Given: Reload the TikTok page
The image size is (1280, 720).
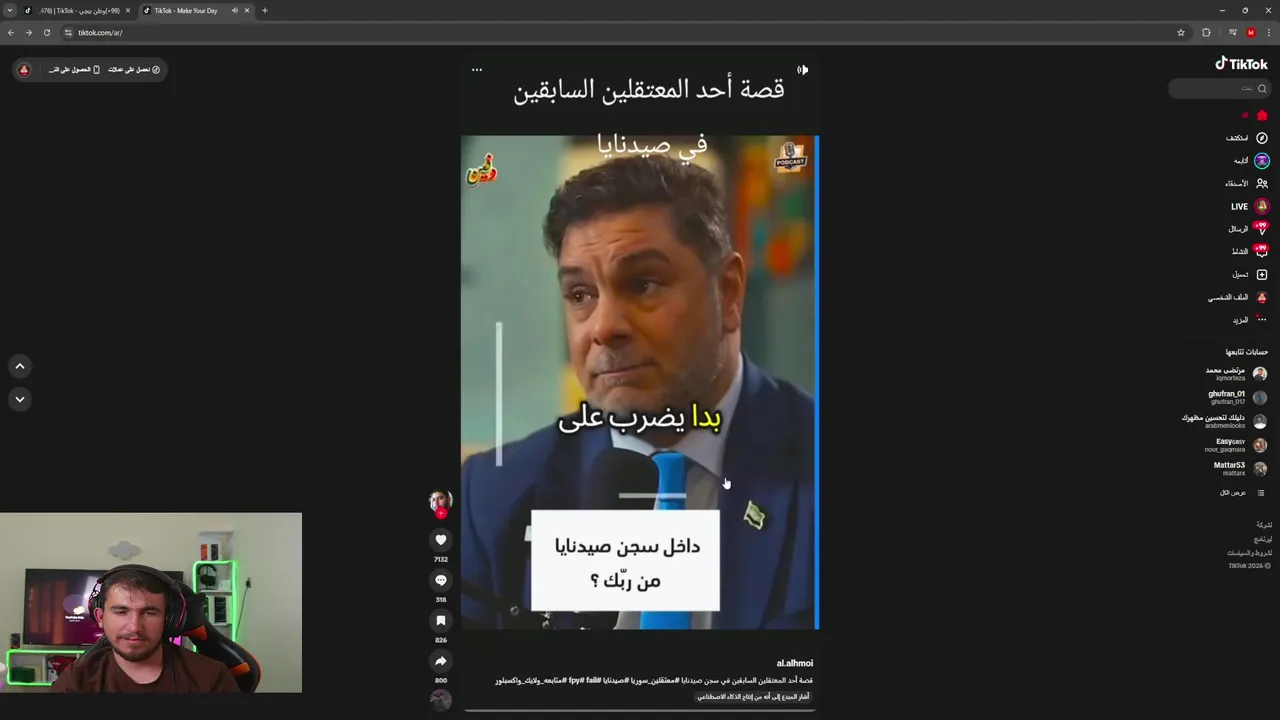Looking at the screenshot, I should (x=47, y=33).
